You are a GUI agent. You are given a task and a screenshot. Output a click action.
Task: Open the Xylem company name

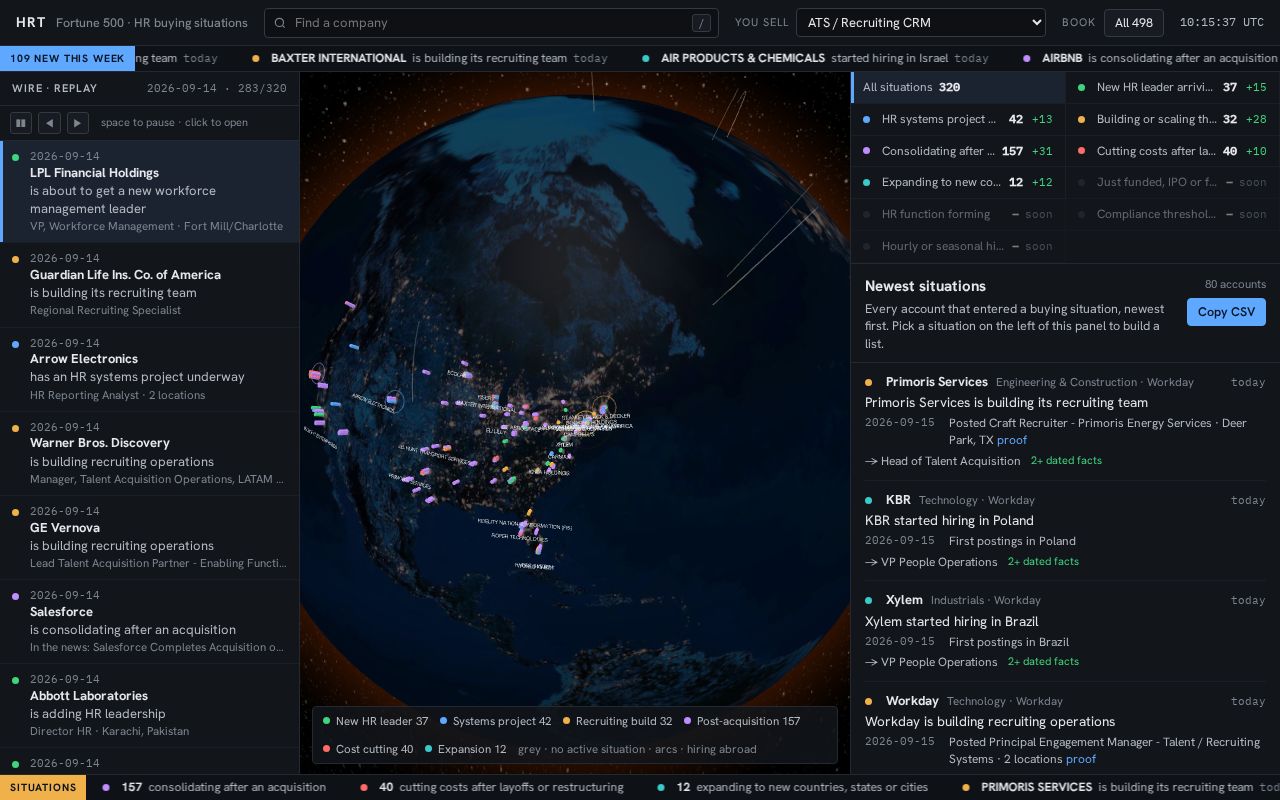pos(904,600)
